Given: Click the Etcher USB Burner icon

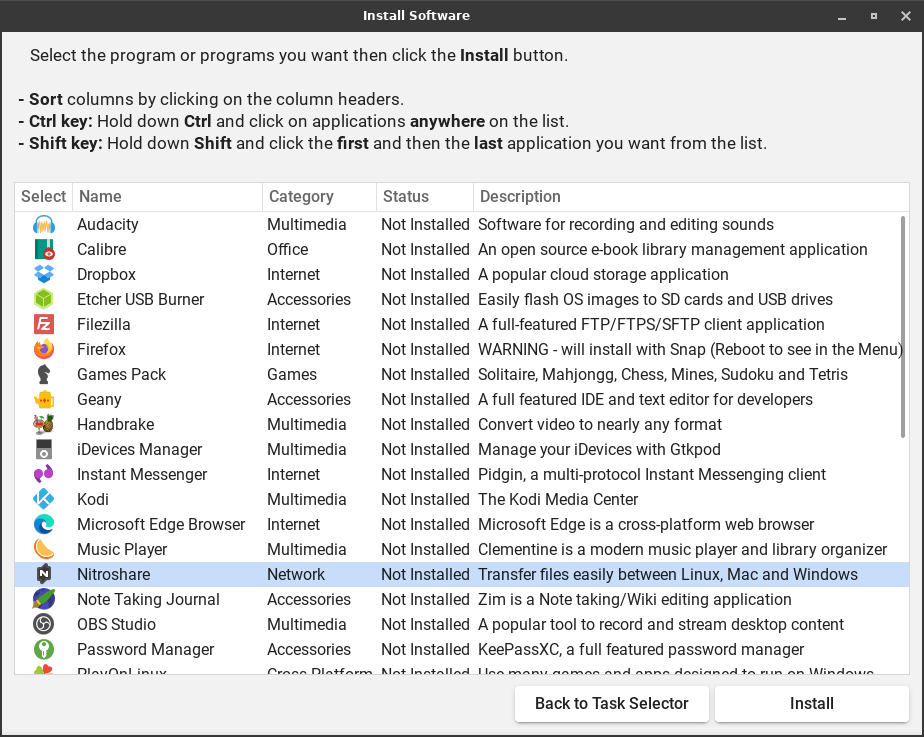Looking at the screenshot, I should 44,300.
